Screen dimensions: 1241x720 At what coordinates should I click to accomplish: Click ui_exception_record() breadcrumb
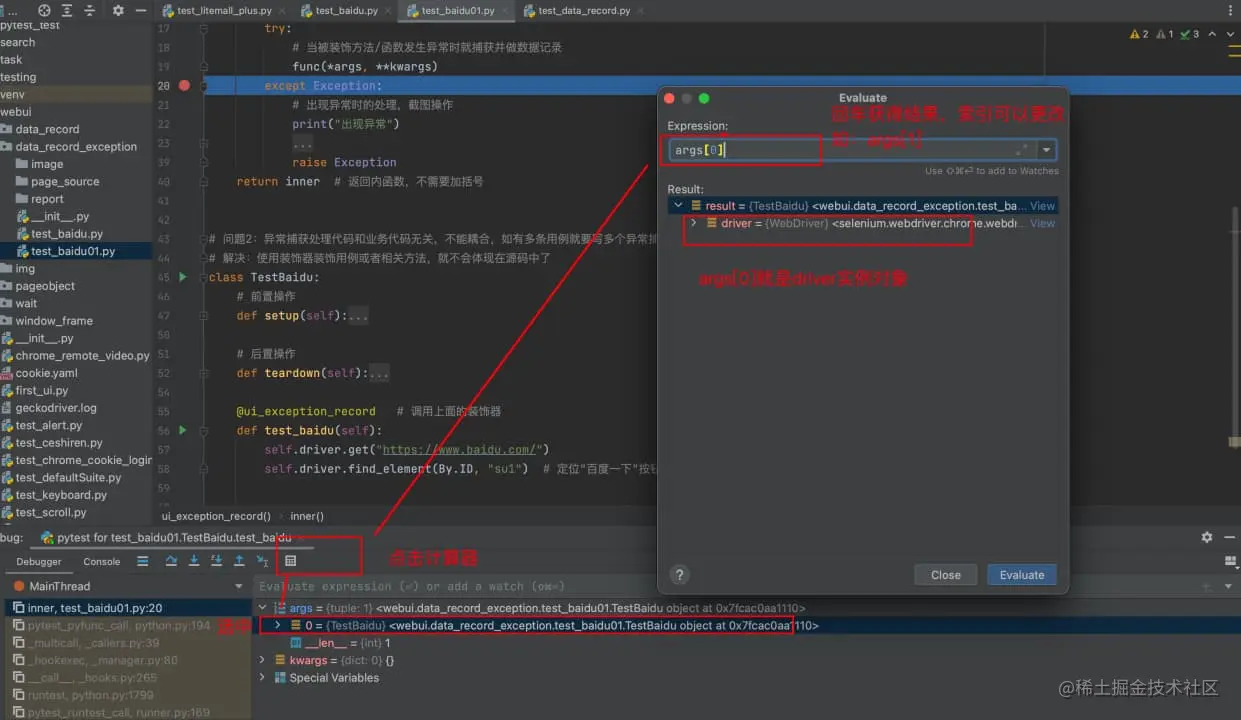coord(216,516)
